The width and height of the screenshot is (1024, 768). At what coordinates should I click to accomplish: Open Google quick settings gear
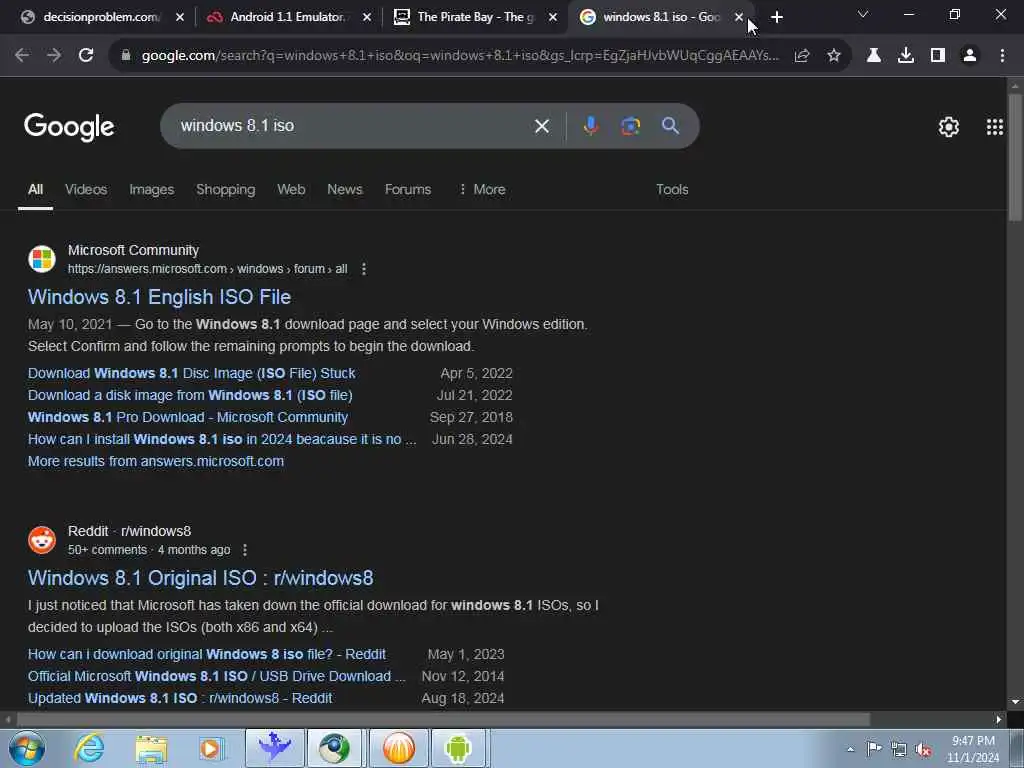[x=949, y=127]
